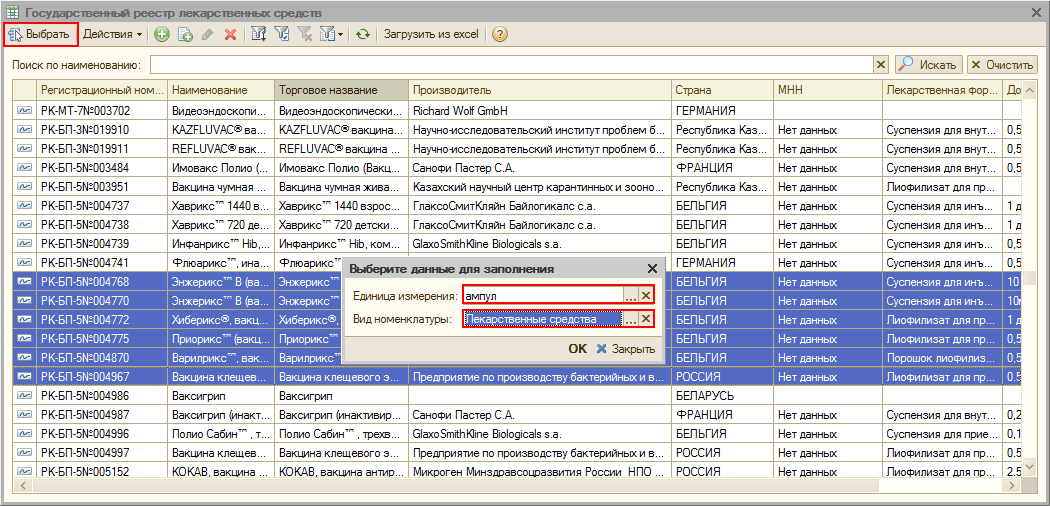Sort by the Торговое название column header

click(x=340, y=91)
